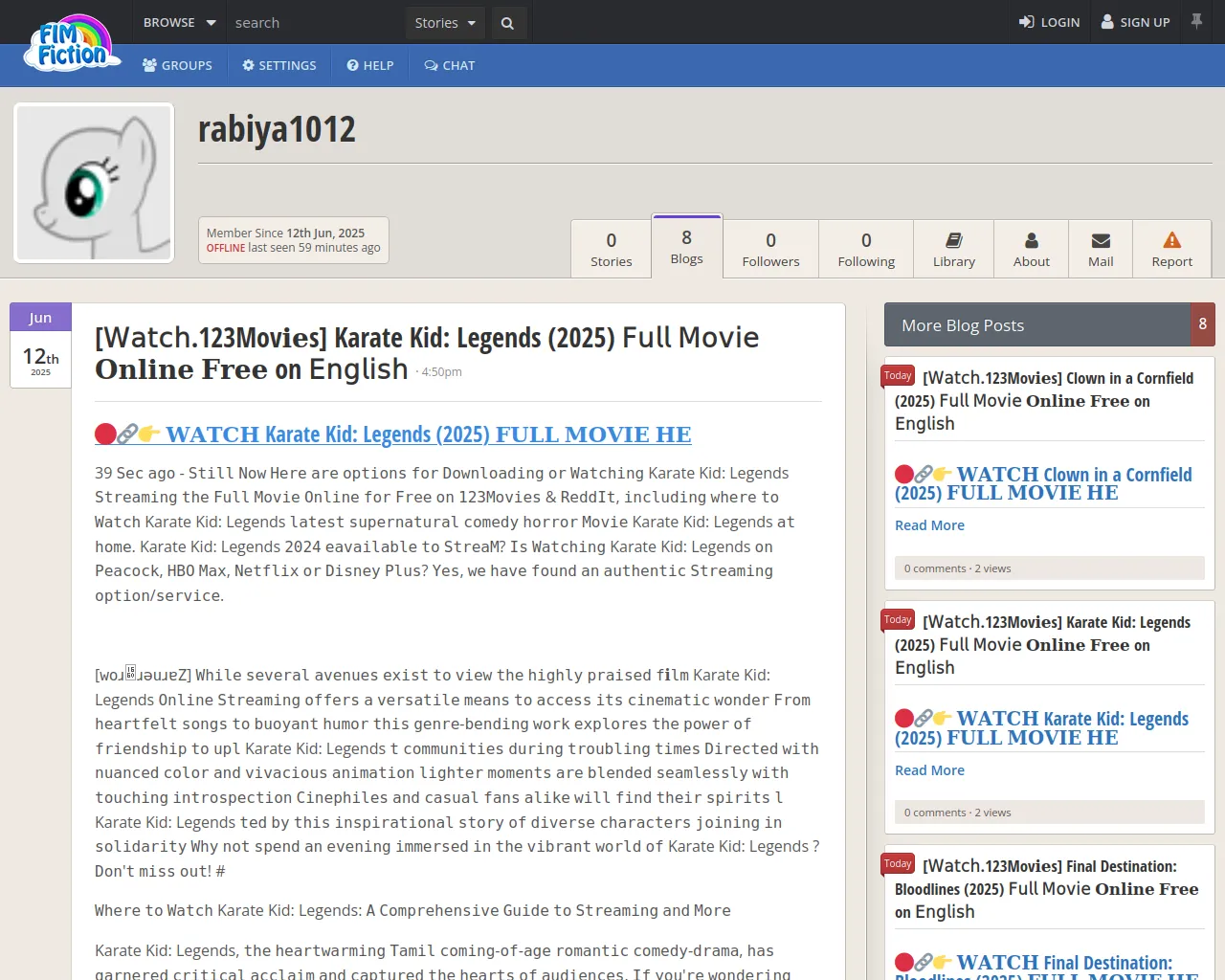Click the Chat speech bubbles icon

point(432,65)
